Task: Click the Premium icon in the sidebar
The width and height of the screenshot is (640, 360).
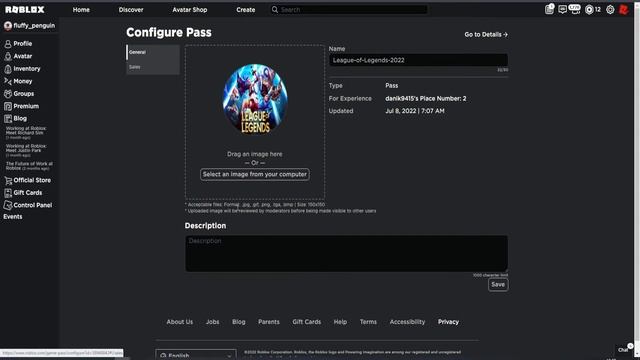Action: [x=8, y=106]
